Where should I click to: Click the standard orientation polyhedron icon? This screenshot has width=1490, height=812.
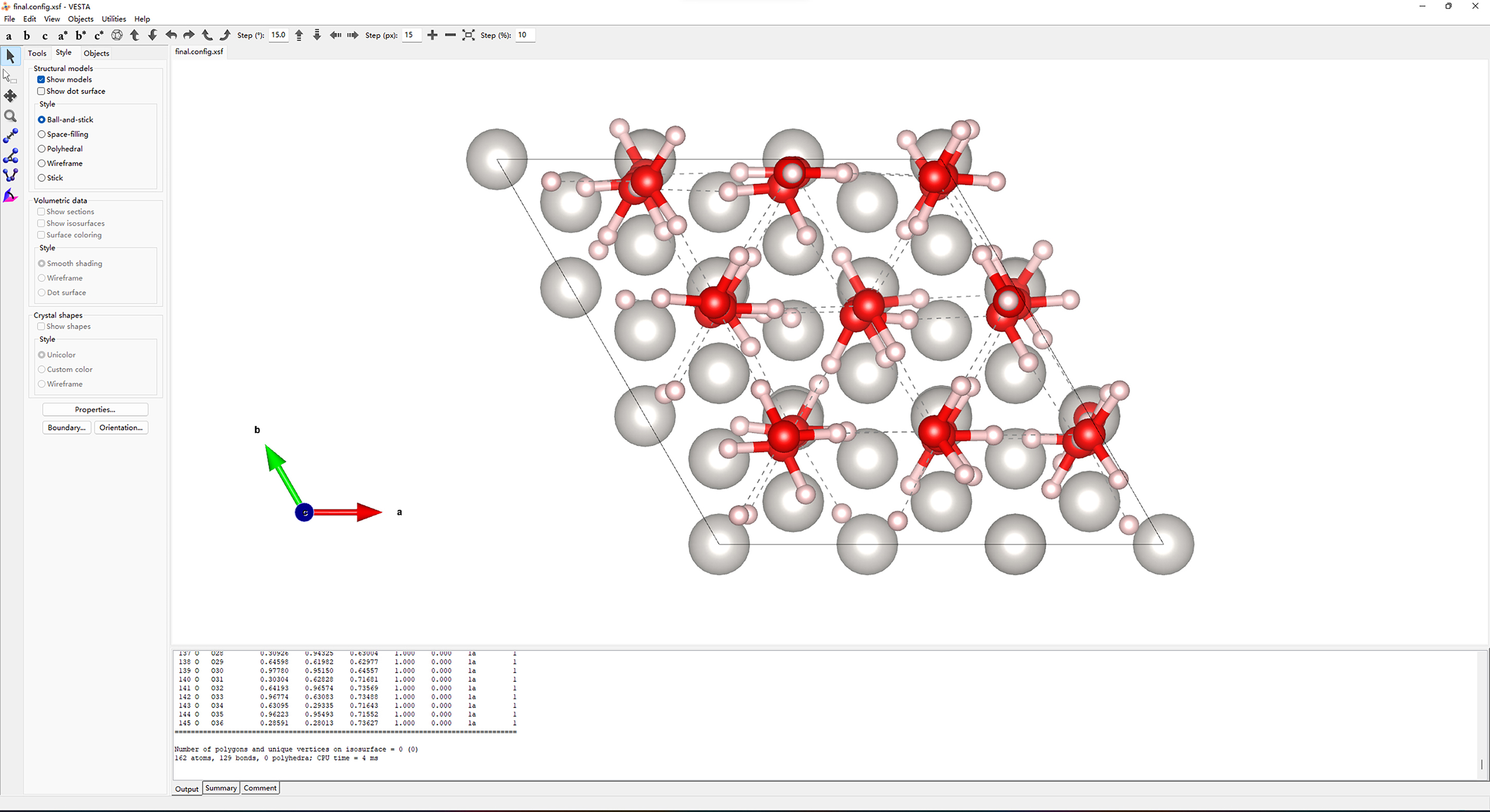pos(117,35)
